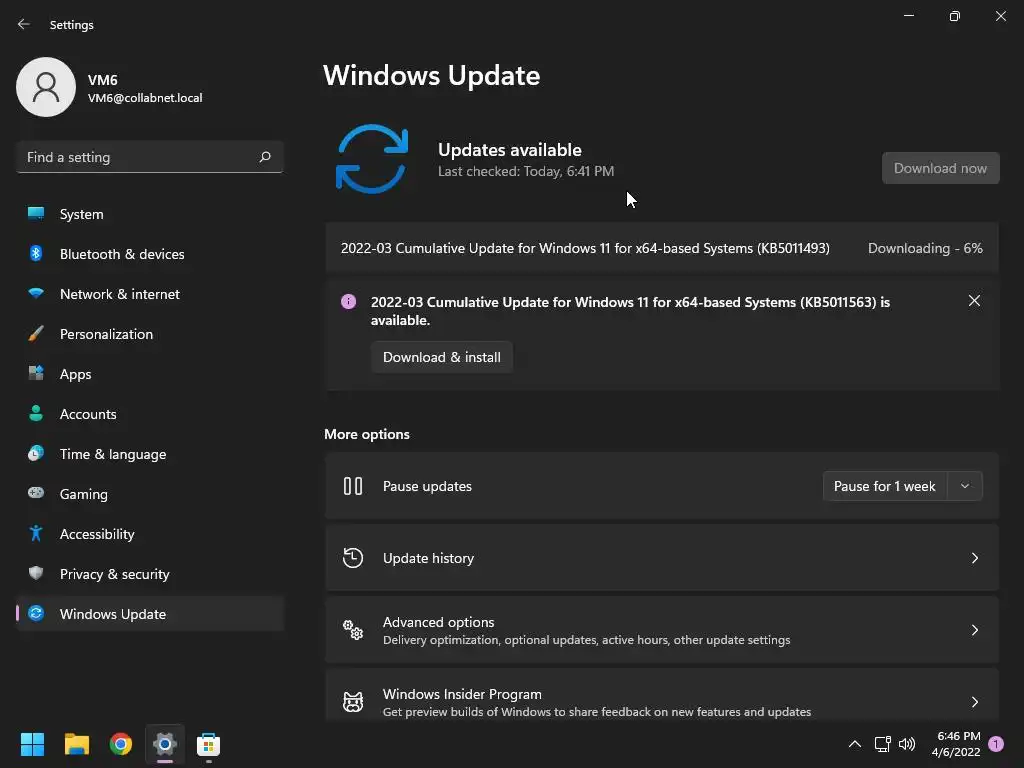Click the back arrow in Settings header

[x=24, y=24]
